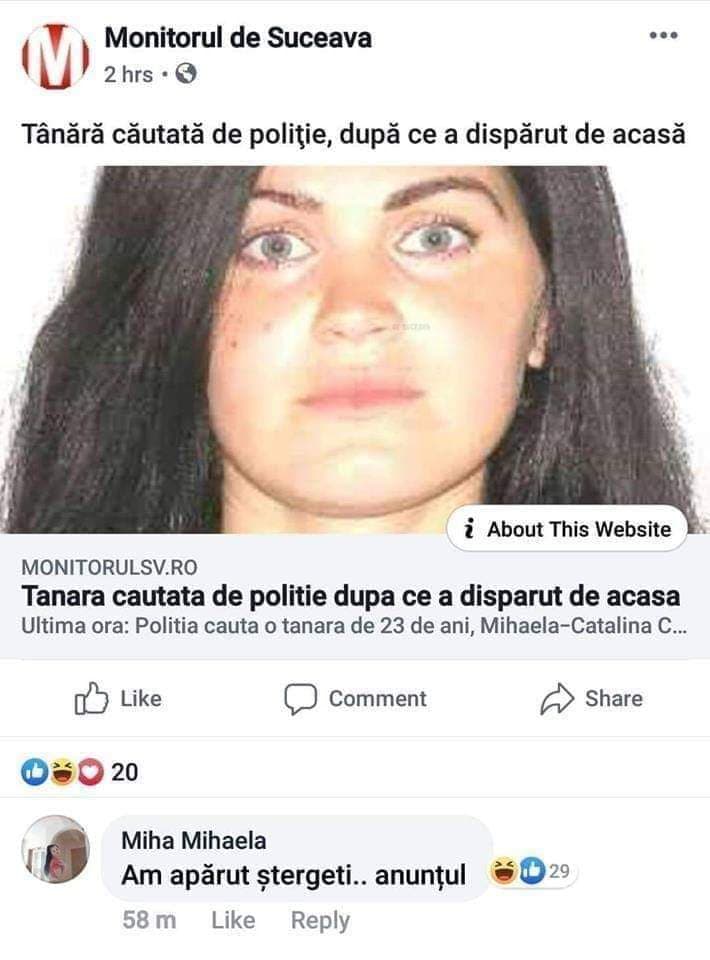Click the Share arrow icon
This screenshot has height=960, width=710.
coord(557,699)
